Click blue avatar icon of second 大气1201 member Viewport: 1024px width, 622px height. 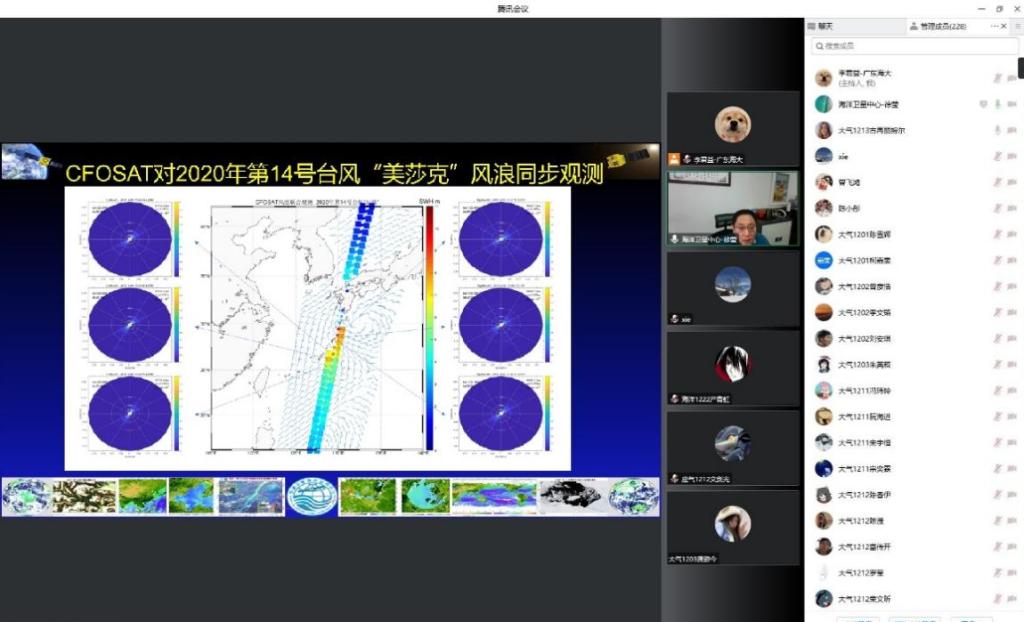(823, 260)
